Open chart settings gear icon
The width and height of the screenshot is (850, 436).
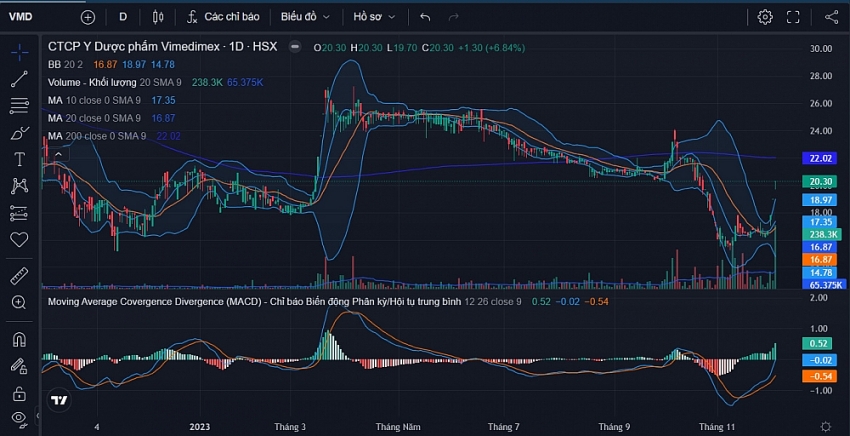[x=765, y=17]
